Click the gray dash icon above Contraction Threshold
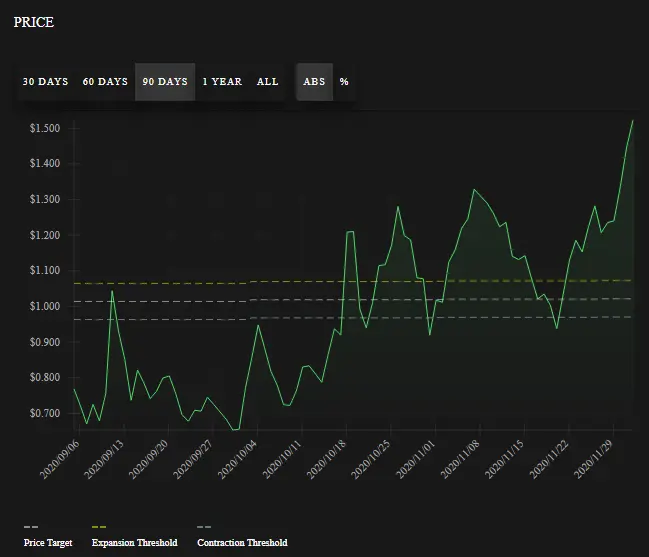Image resolution: width=649 pixels, height=557 pixels. coord(204,527)
